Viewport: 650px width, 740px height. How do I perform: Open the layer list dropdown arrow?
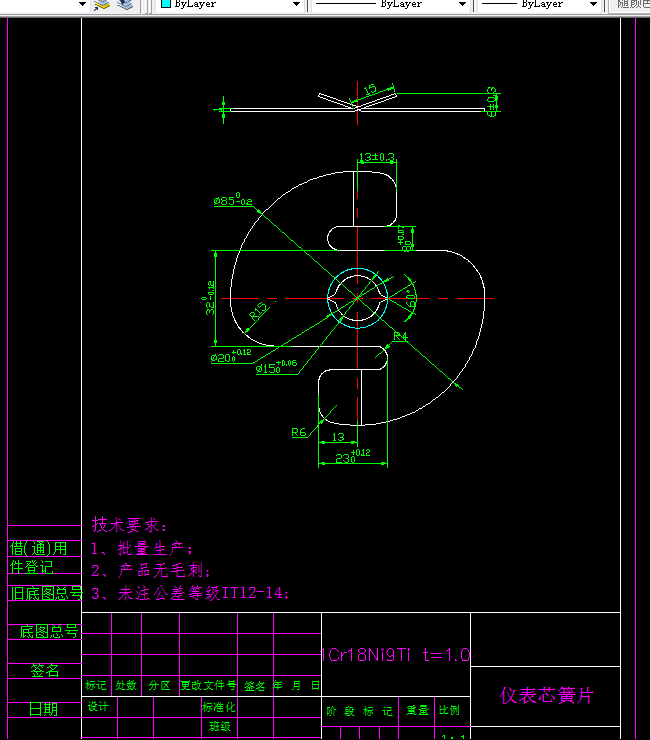[82, 4]
